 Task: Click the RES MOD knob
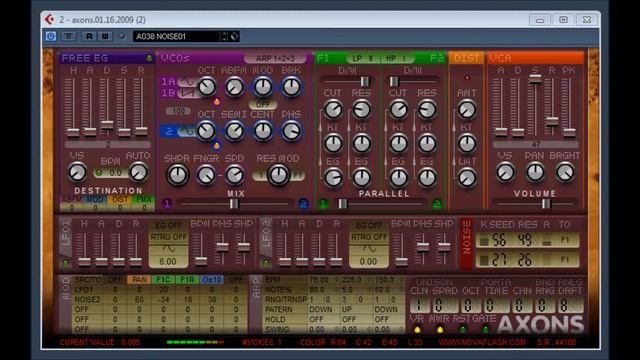(x=278, y=175)
